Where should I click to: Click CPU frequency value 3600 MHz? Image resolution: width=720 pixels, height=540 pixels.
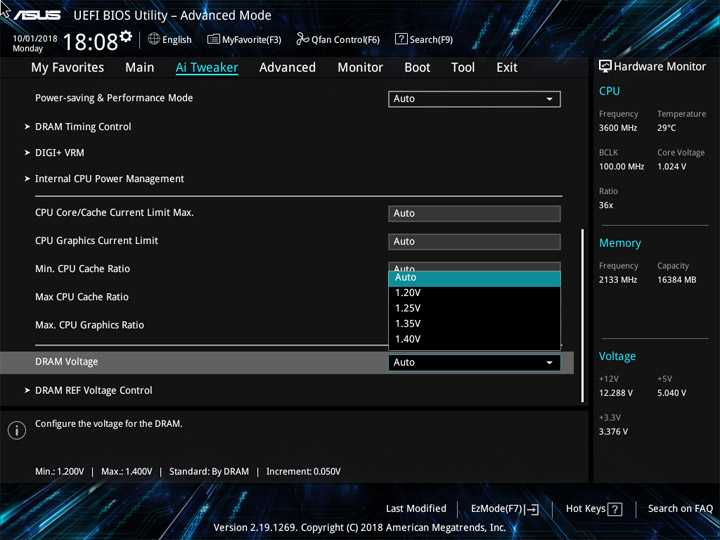click(x=618, y=128)
